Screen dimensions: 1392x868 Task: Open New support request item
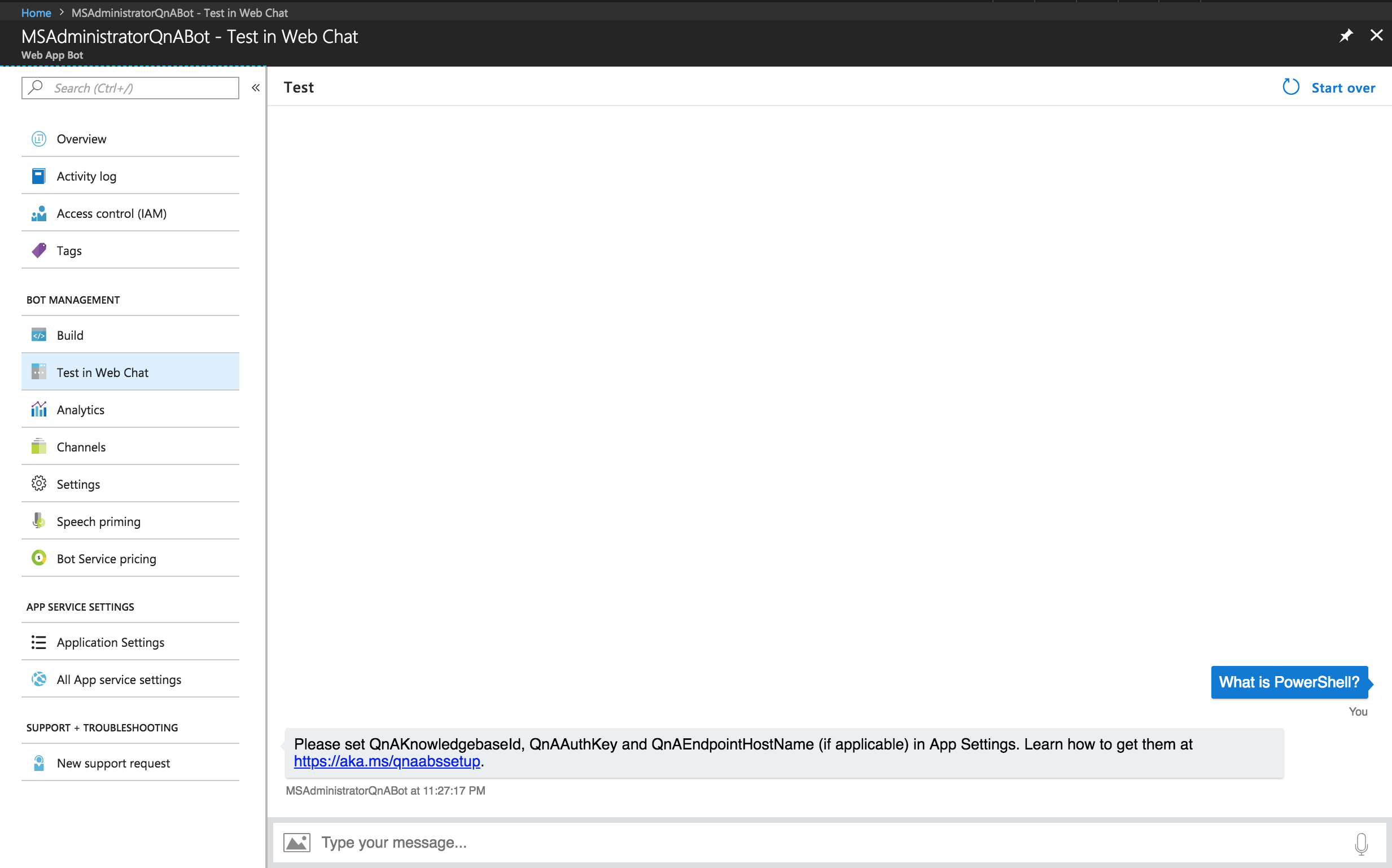[130, 763]
